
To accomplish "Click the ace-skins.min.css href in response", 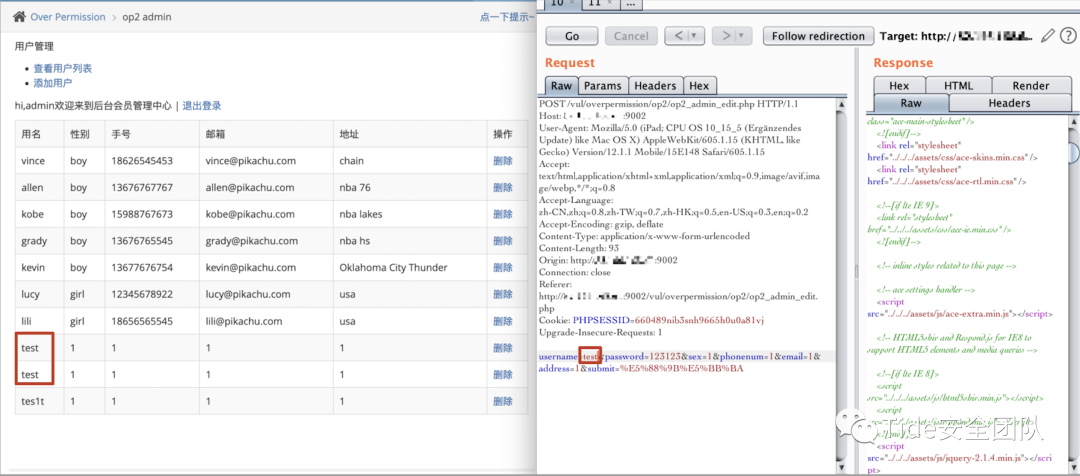I will click(x=954, y=158).
